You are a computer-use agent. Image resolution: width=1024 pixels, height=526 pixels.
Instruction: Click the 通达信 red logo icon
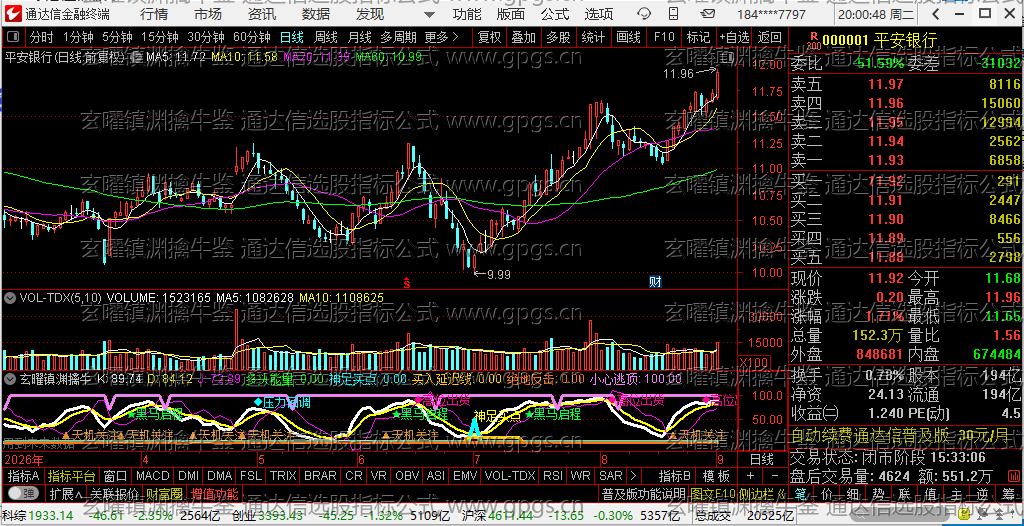click(12, 14)
